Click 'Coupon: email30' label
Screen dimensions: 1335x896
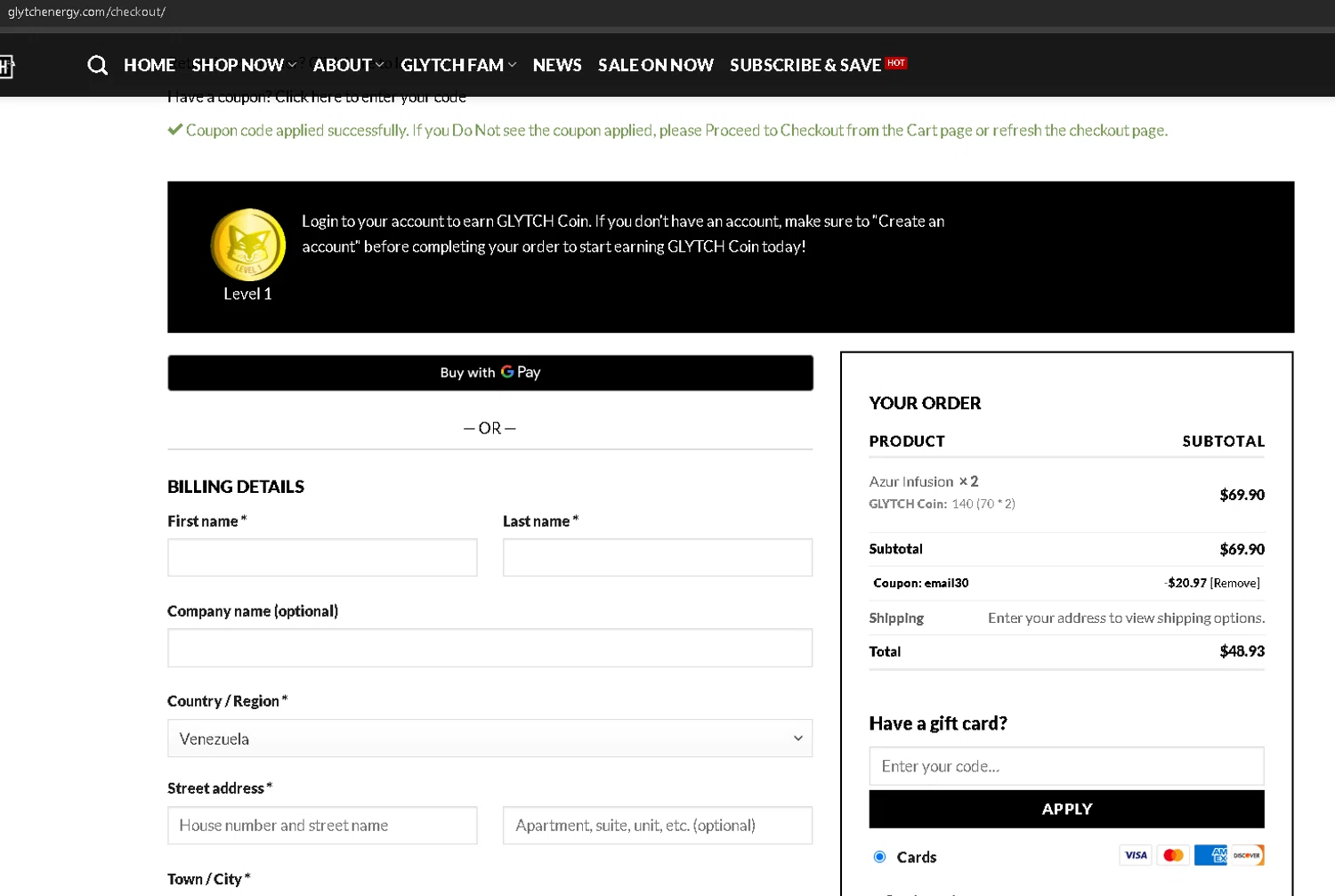pyautogui.click(x=920, y=583)
